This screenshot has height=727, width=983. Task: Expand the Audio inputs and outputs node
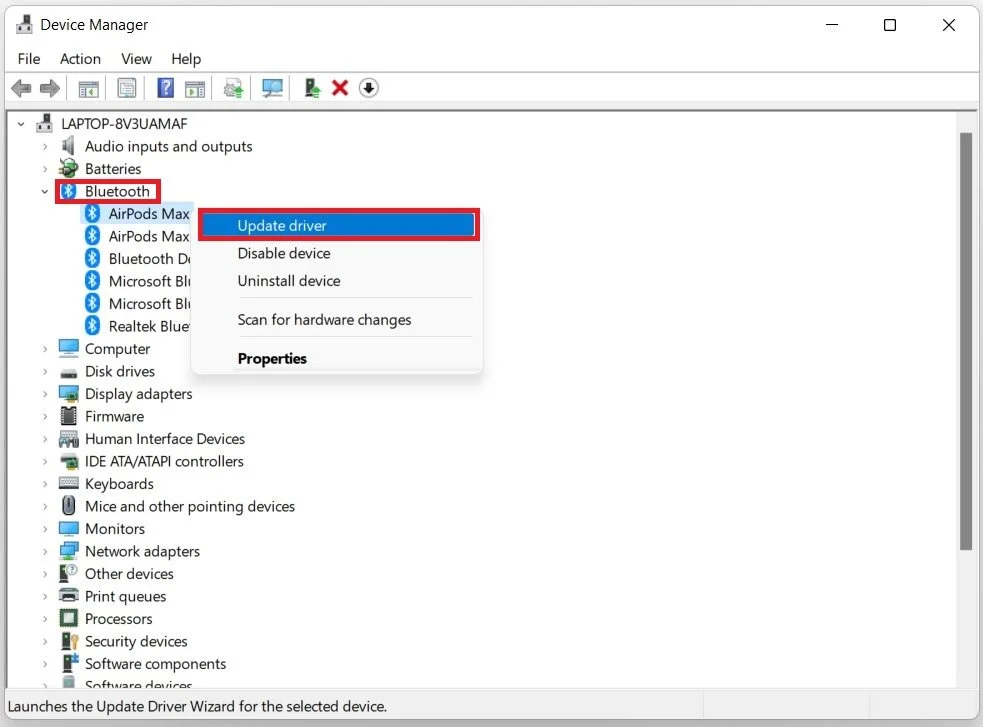pyautogui.click(x=45, y=147)
